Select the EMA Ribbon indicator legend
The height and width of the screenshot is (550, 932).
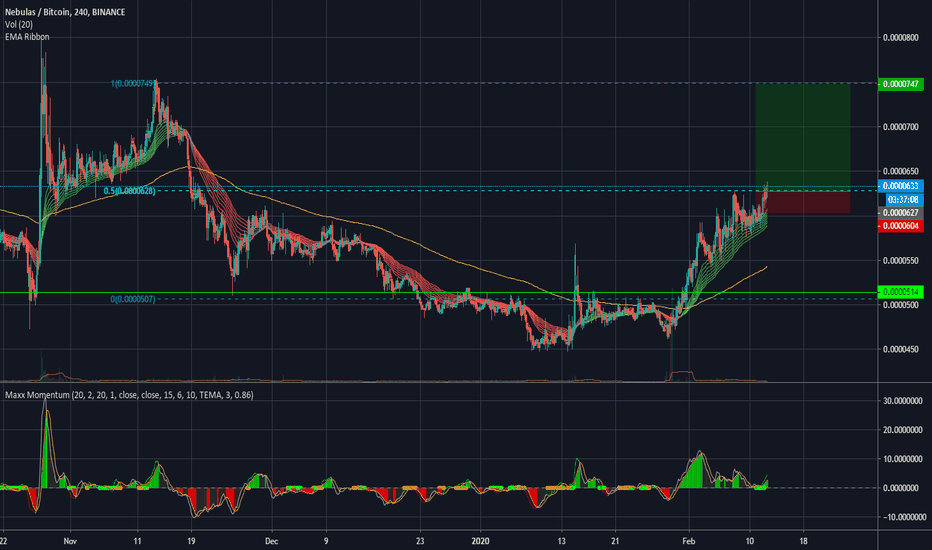(27, 37)
